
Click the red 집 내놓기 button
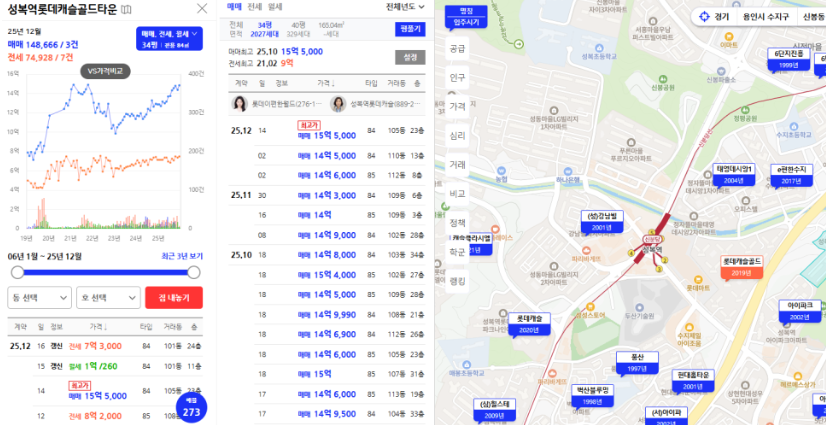[x=174, y=298]
